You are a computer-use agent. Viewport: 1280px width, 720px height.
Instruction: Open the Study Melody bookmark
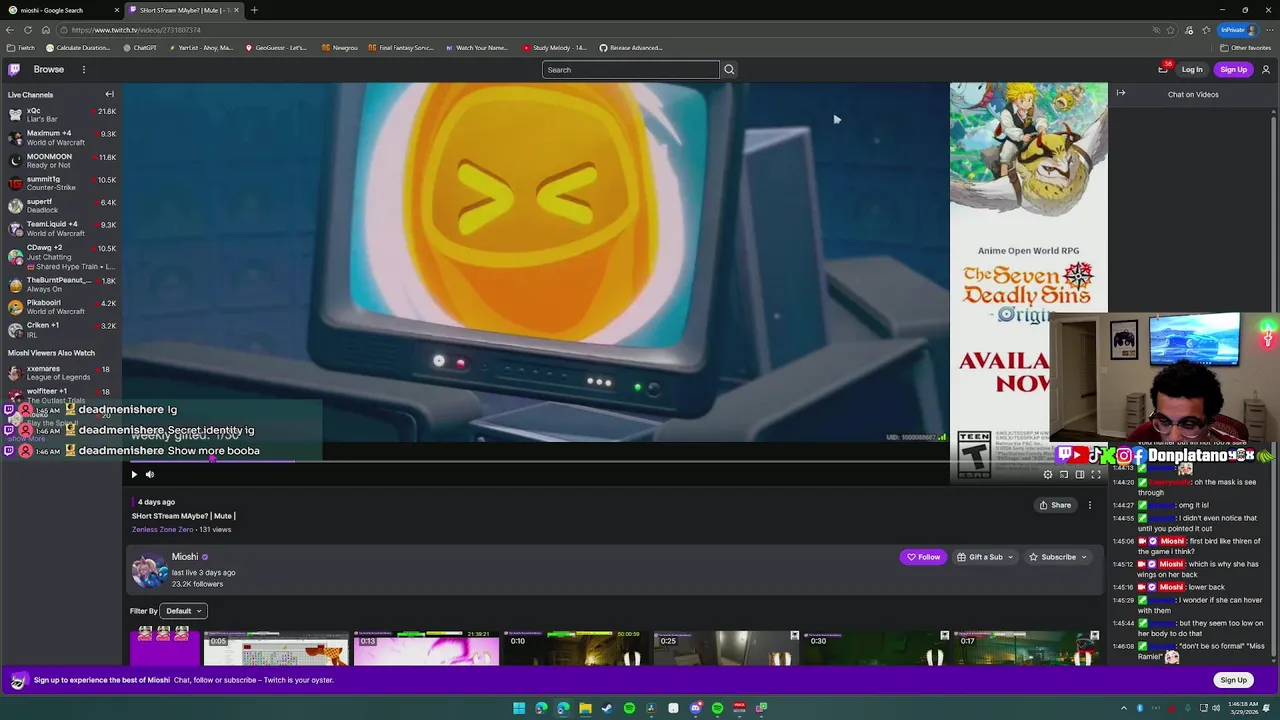click(554, 48)
